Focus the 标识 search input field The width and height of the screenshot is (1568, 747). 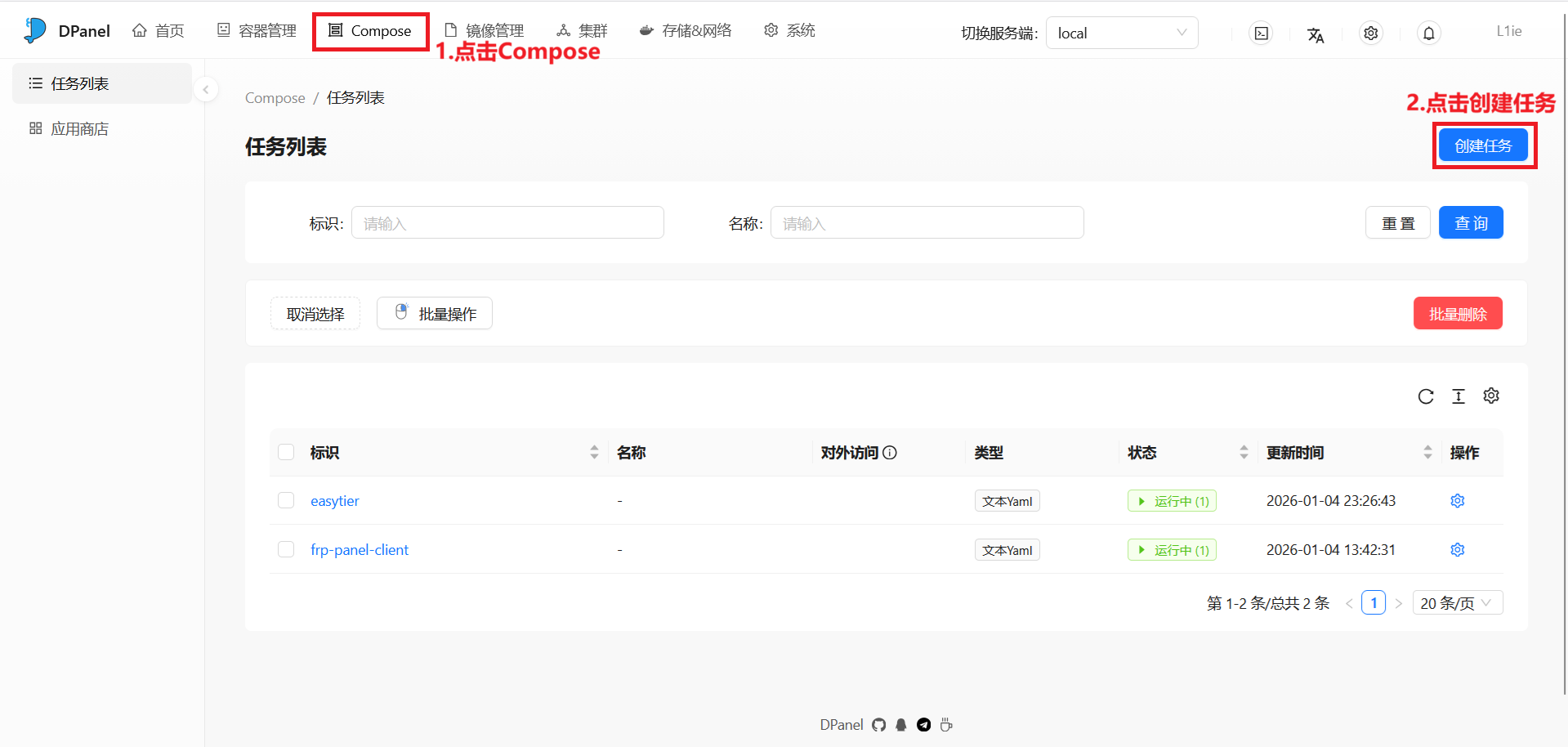tap(507, 222)
